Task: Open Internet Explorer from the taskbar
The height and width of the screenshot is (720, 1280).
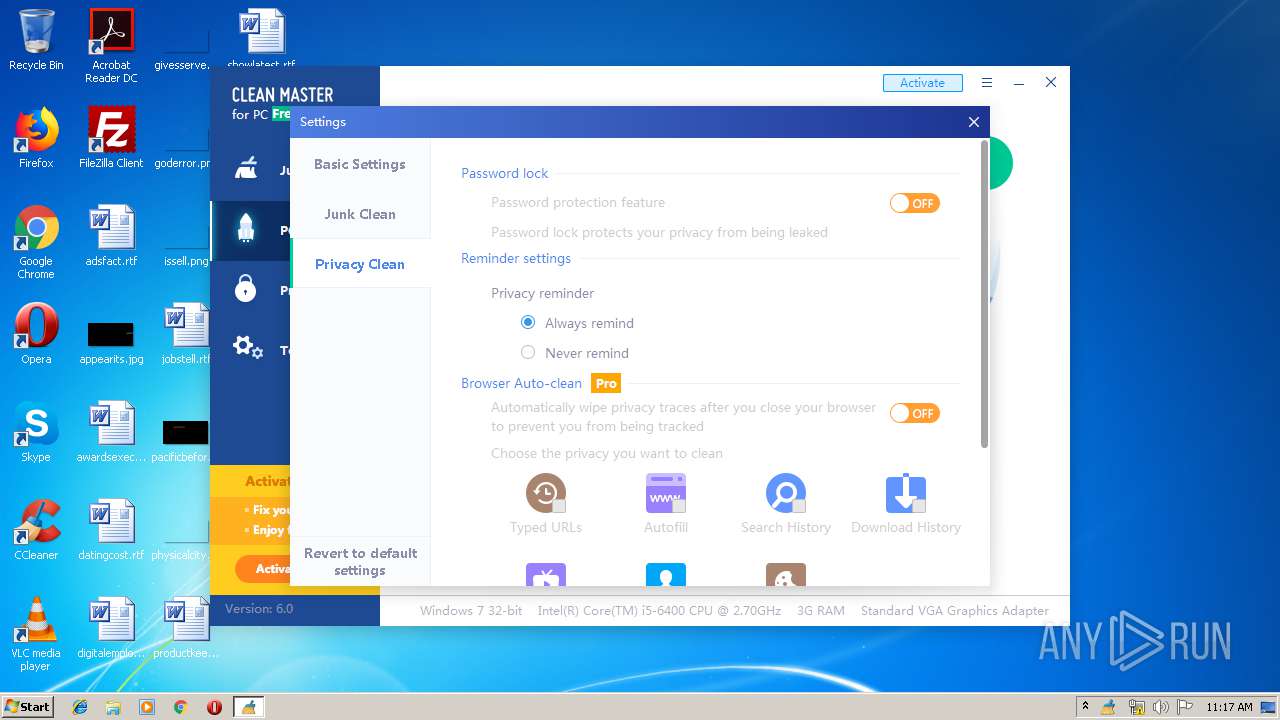Action: pyautogui.click(x=80, y=707)
